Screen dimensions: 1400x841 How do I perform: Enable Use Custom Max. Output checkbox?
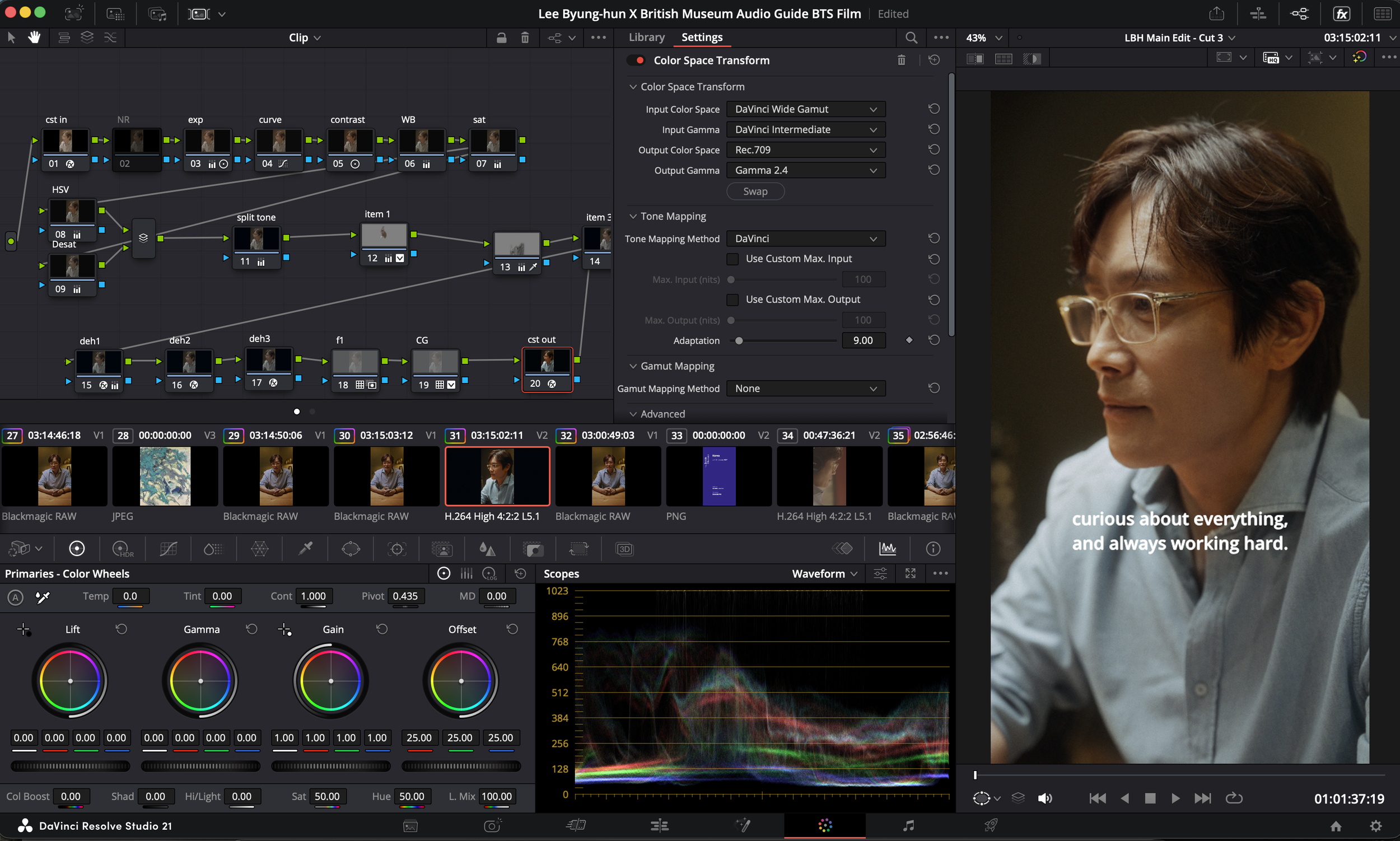[732, 300]
